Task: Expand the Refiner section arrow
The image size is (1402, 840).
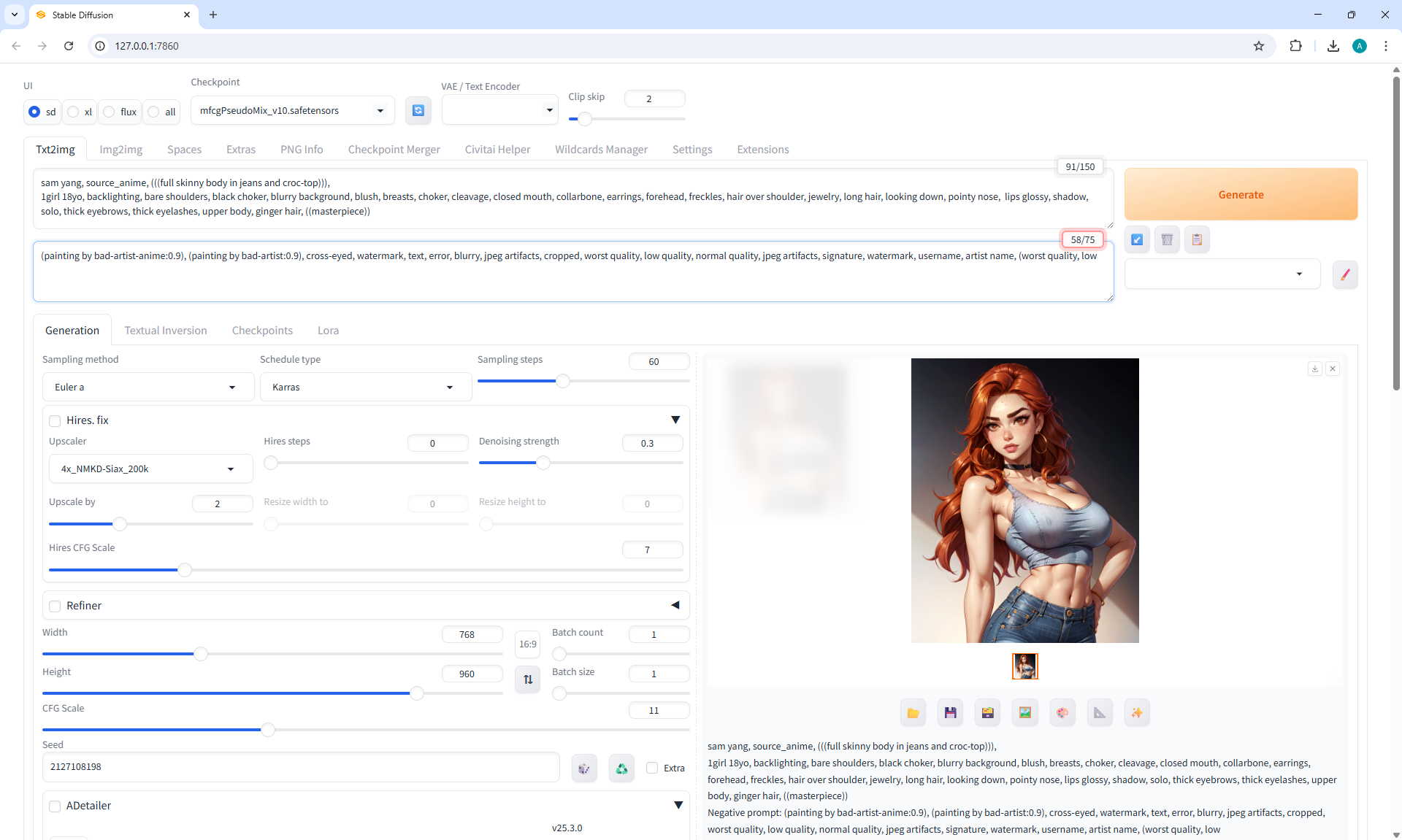Action: click(675, 605)
